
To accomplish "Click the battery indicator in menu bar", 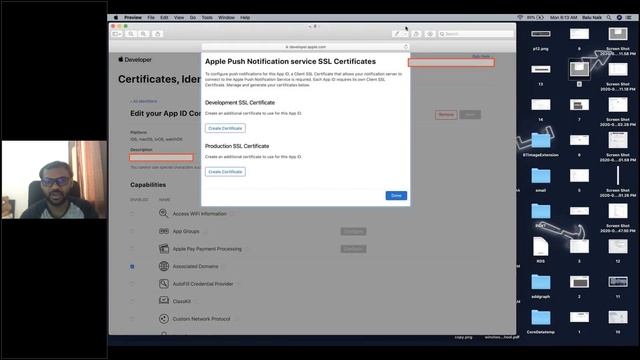I will click(535, 18).
